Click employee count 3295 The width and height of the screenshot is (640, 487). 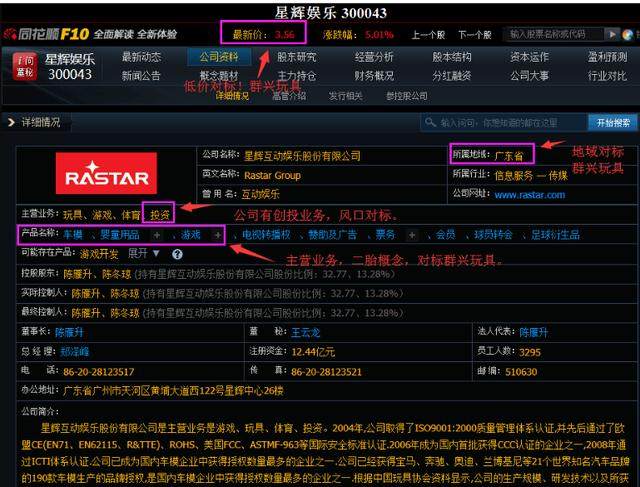pos(530,352)
